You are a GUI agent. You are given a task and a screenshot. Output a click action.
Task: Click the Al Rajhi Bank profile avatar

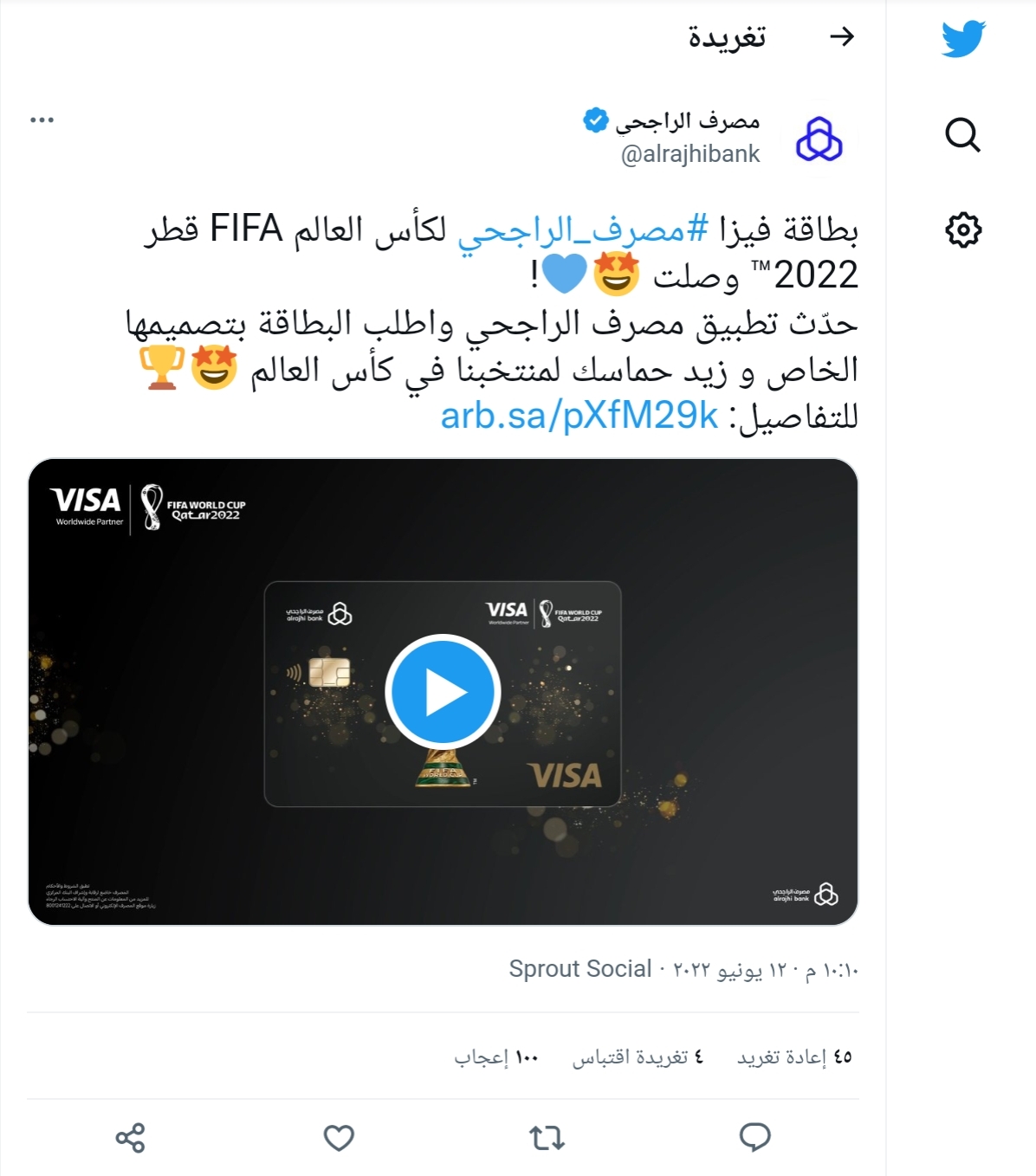pyautogui.click(x=819, y=139)
